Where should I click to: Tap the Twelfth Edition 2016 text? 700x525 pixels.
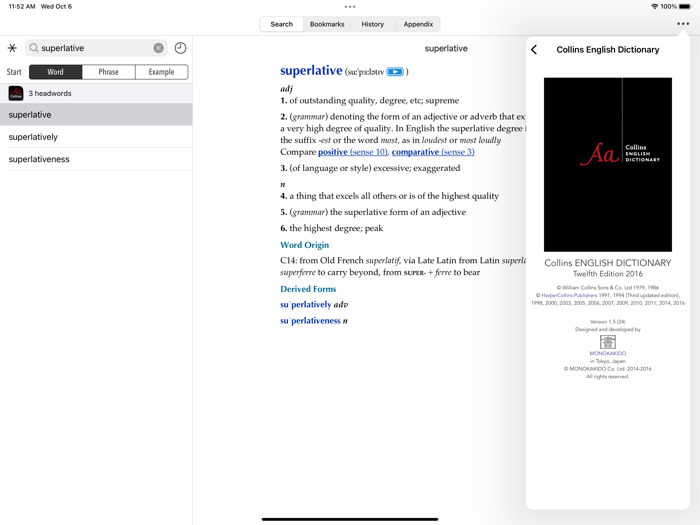(x=608, y=274)
